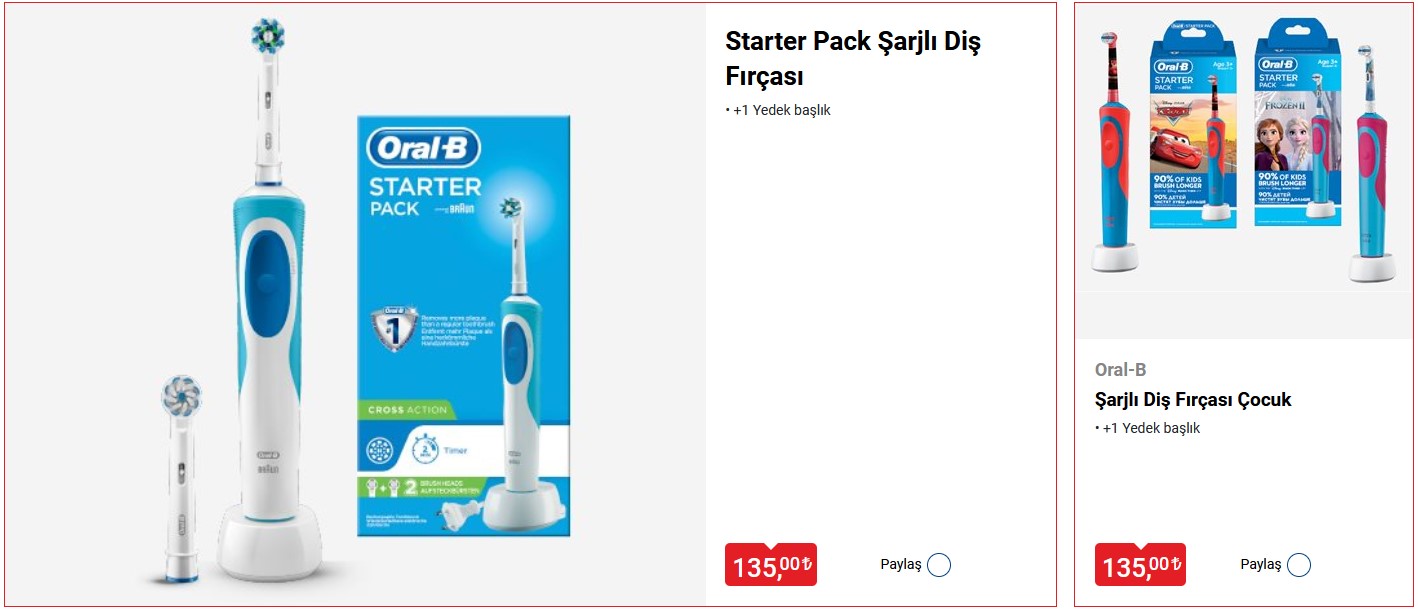Click the Cross Action green label on the box
This screenshot has width=1418, height=611.
[x=405, y=410]
